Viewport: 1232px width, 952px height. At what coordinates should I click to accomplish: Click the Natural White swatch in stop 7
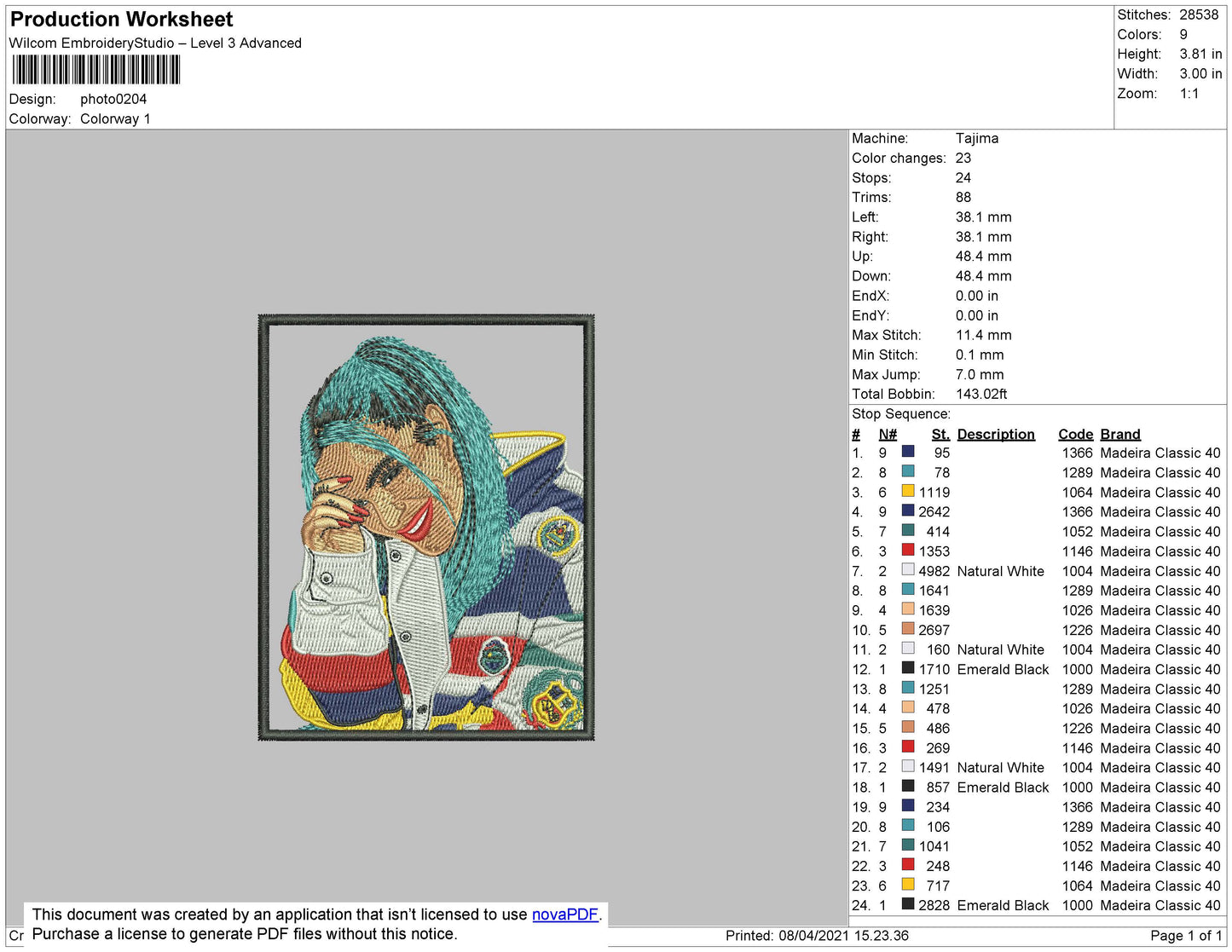(x=908, y=569)
